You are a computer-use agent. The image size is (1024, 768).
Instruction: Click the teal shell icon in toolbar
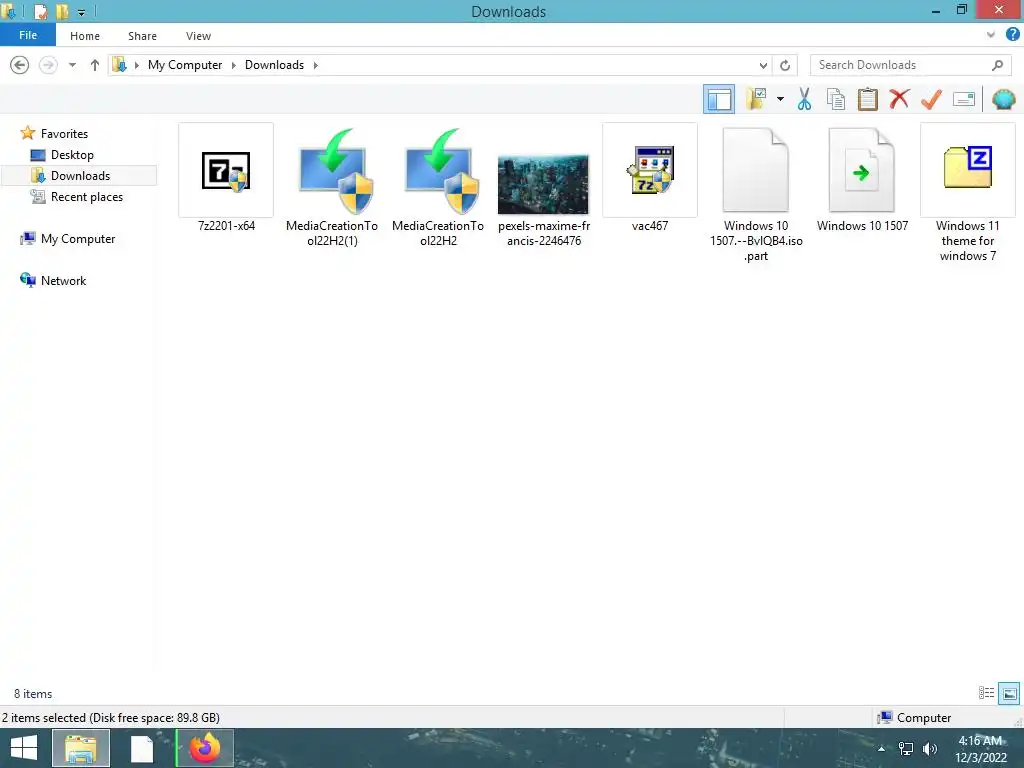pyautogui.click(x=1004, y=99)
